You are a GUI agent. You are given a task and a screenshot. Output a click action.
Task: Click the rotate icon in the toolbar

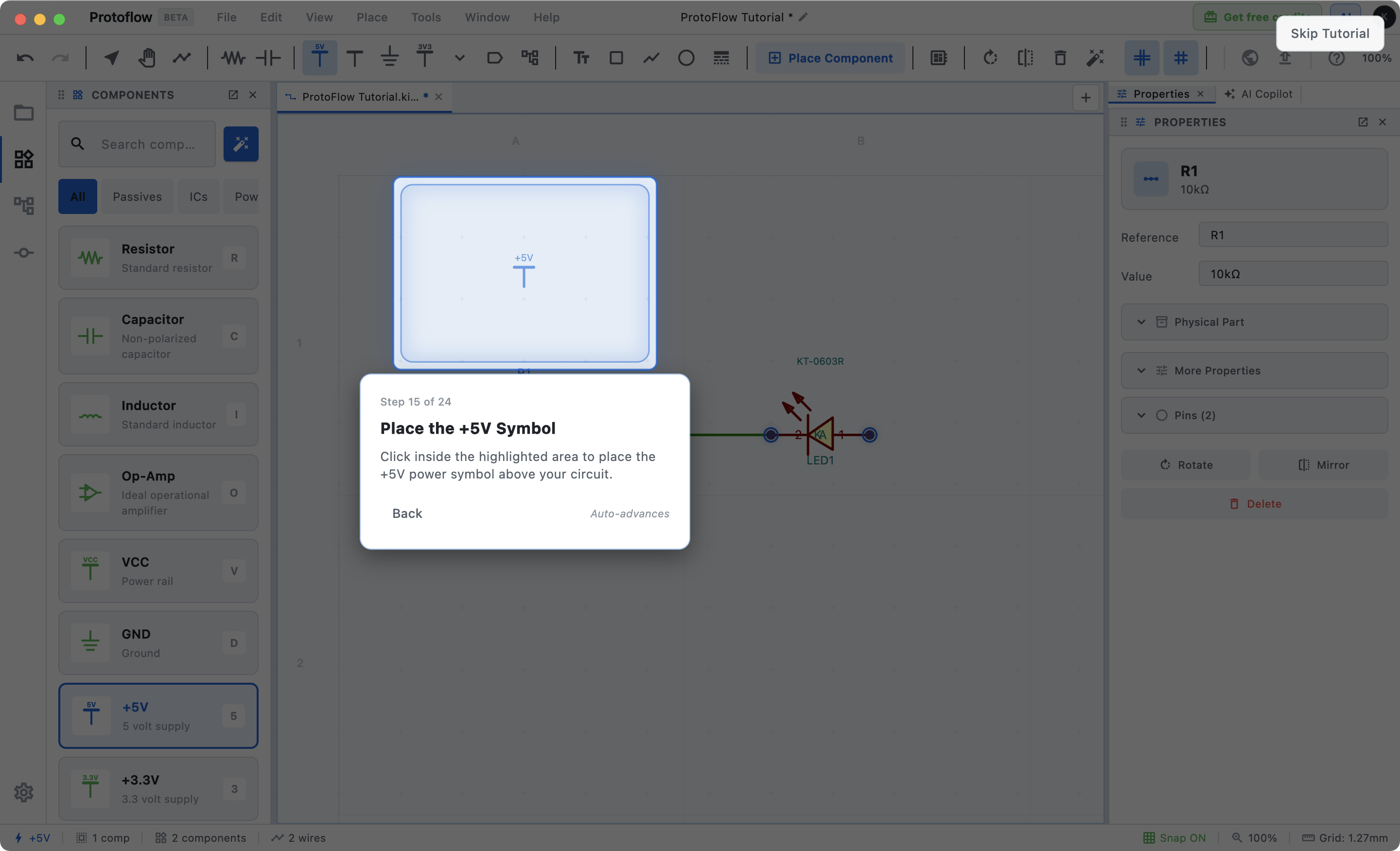pos(990,57)
